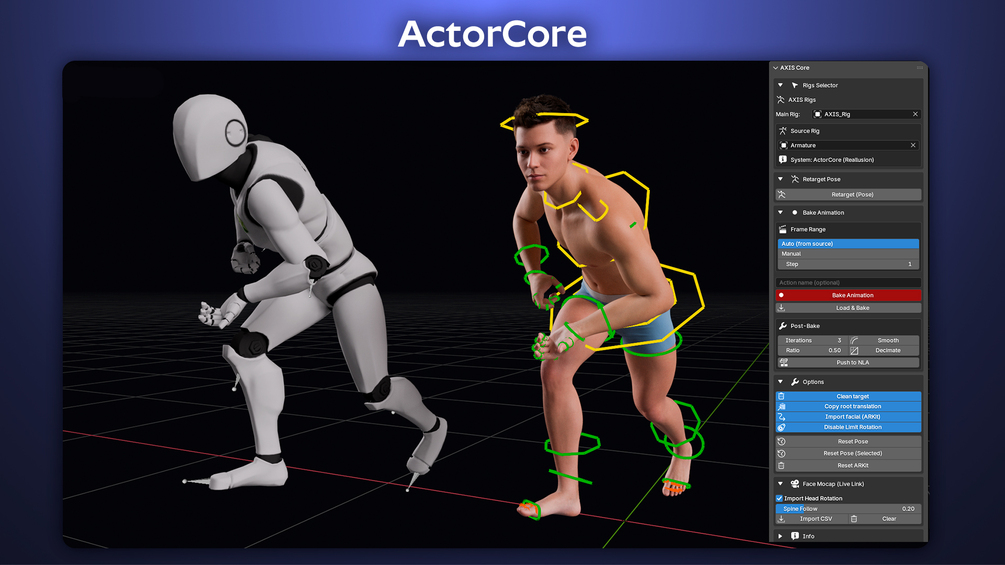
Task: Click the text System: ActorCore (Reallusion)
Action: tap(832, 160)
